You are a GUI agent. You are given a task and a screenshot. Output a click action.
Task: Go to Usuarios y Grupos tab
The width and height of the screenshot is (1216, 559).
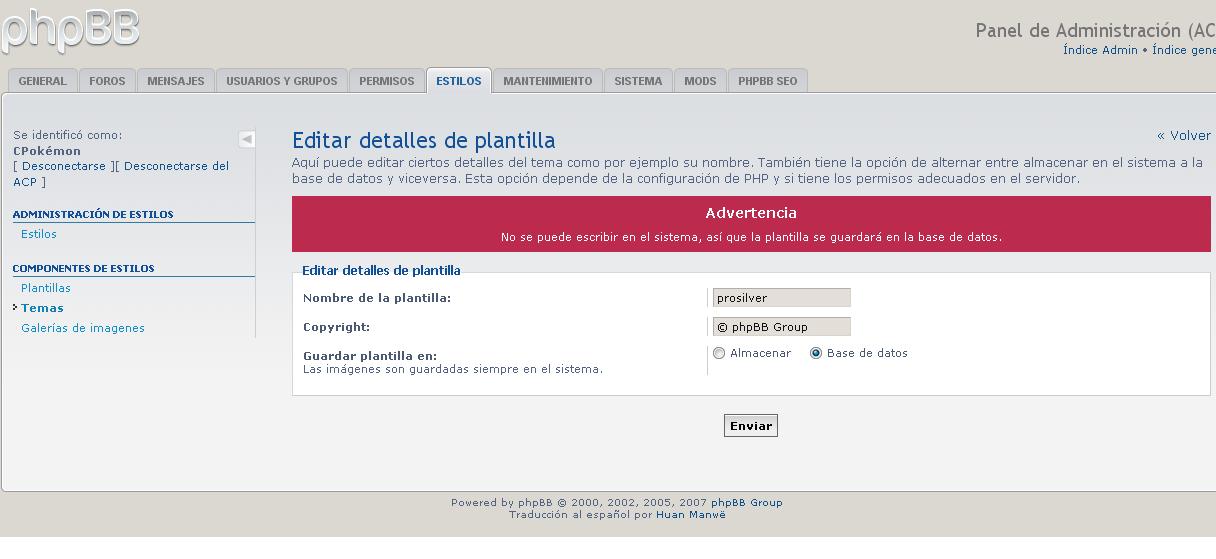(x=282, y=81)
